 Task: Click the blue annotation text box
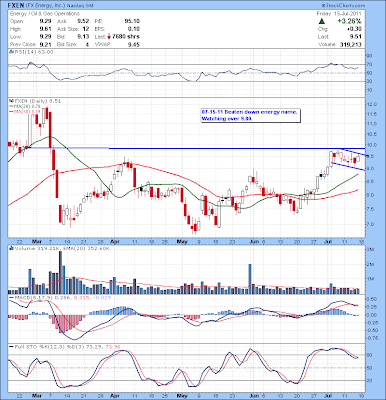click(x=251, y=116)
